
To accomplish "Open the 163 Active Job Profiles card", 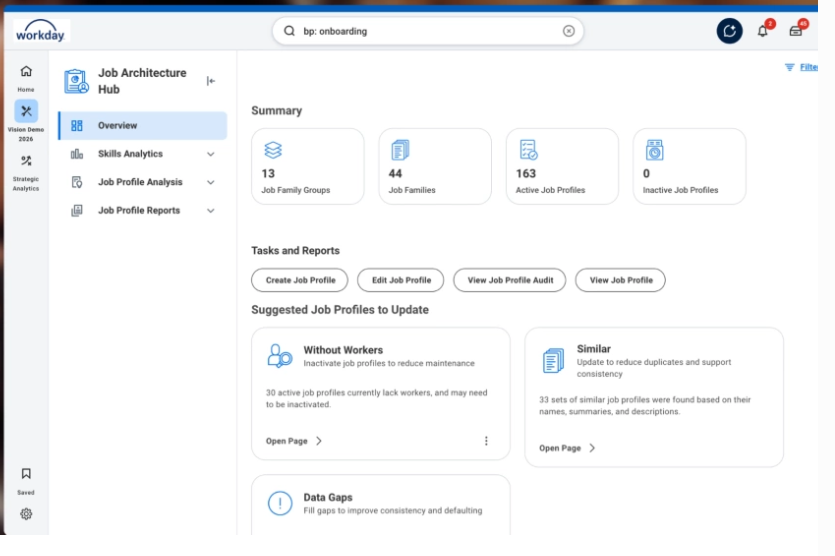I will (562, 166).
